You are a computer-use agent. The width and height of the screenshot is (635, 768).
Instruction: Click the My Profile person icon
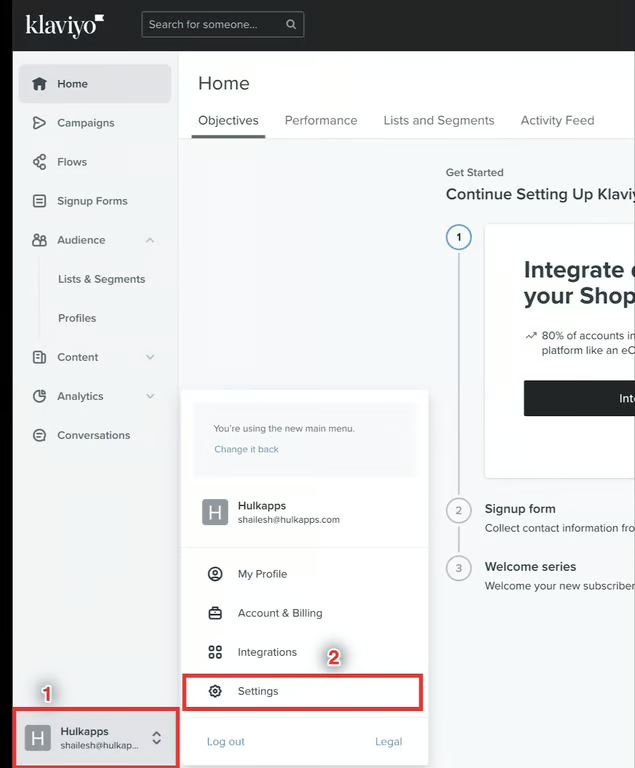[215, 574]
